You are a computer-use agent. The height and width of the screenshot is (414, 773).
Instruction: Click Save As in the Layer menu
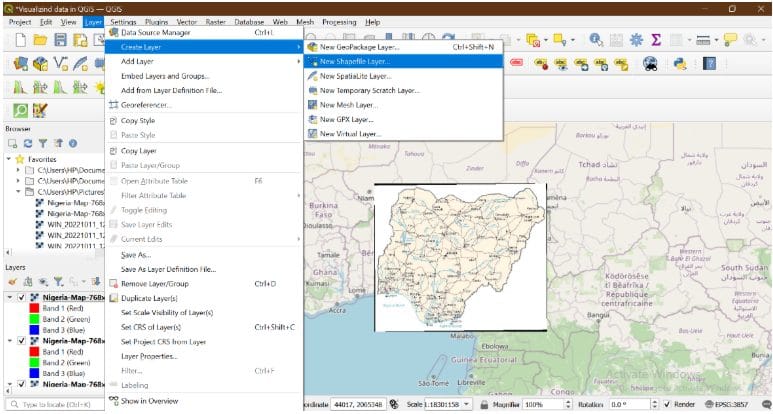[x=136, y=255]
